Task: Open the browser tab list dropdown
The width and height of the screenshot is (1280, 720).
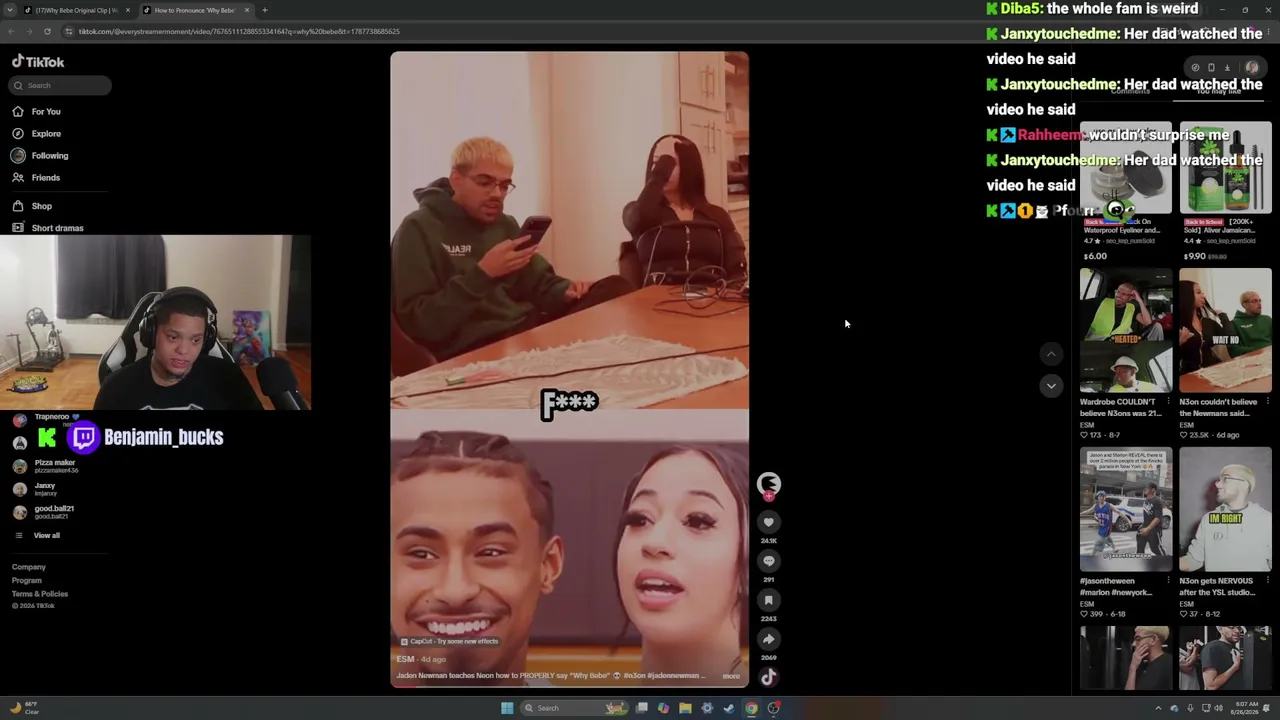Action: 11,10
